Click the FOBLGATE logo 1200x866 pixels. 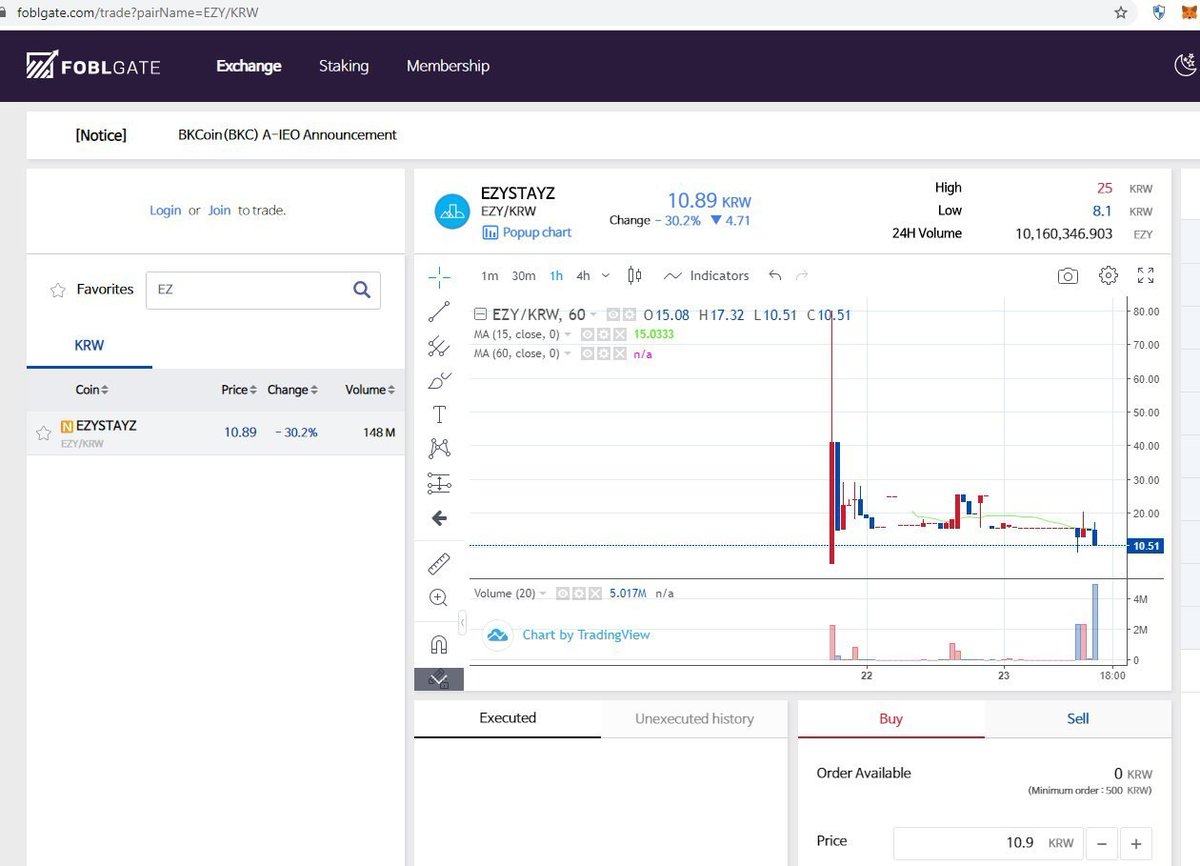tap(93, 66)
